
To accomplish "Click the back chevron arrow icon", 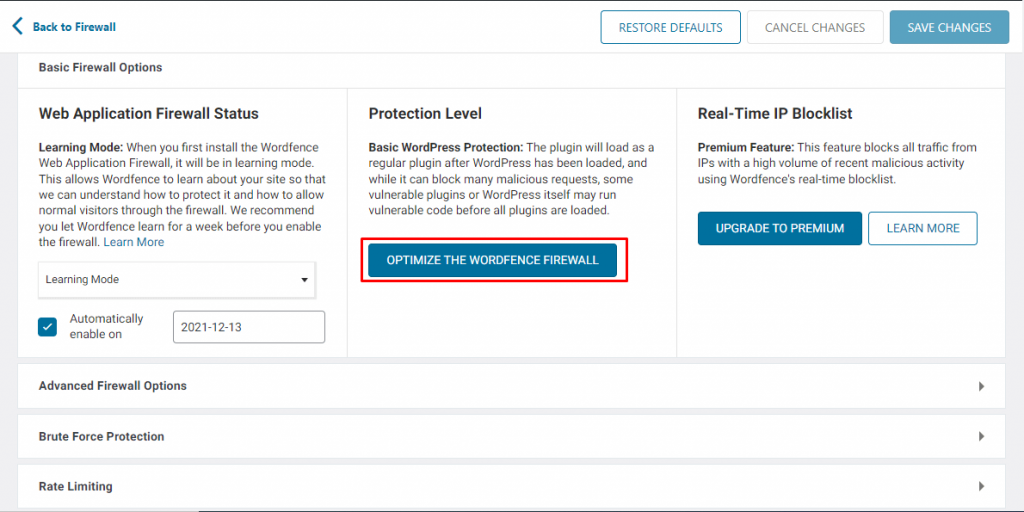I will tap(17, 27).
